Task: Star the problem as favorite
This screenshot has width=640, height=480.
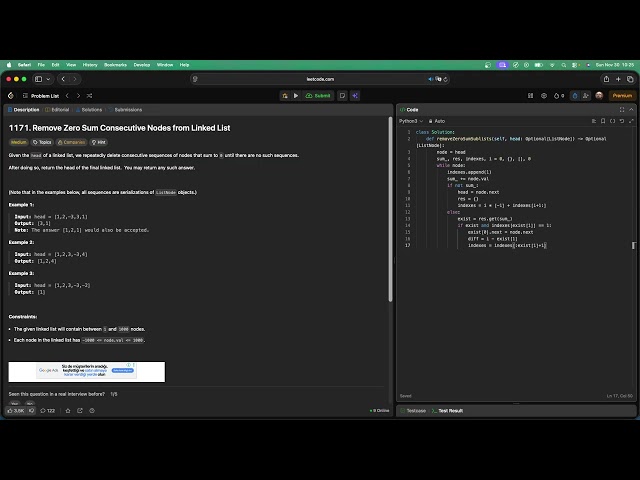Action: [68, 411]
